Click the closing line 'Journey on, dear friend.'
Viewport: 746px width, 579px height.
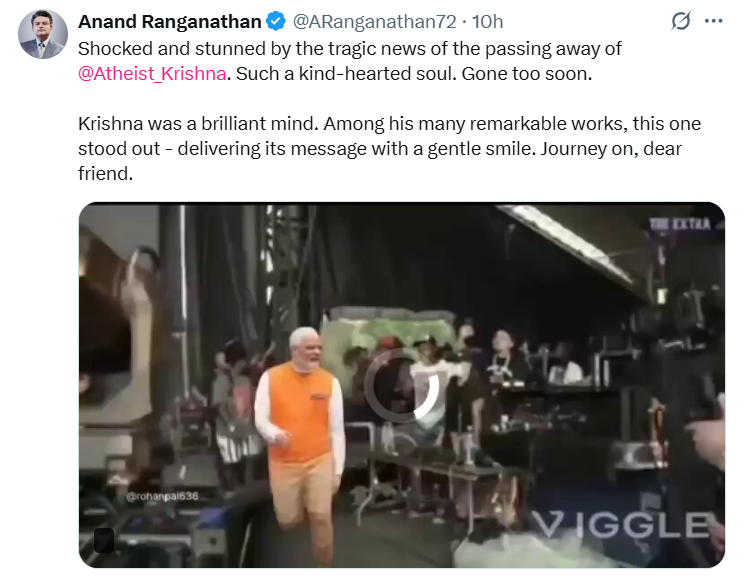point(380,161)
